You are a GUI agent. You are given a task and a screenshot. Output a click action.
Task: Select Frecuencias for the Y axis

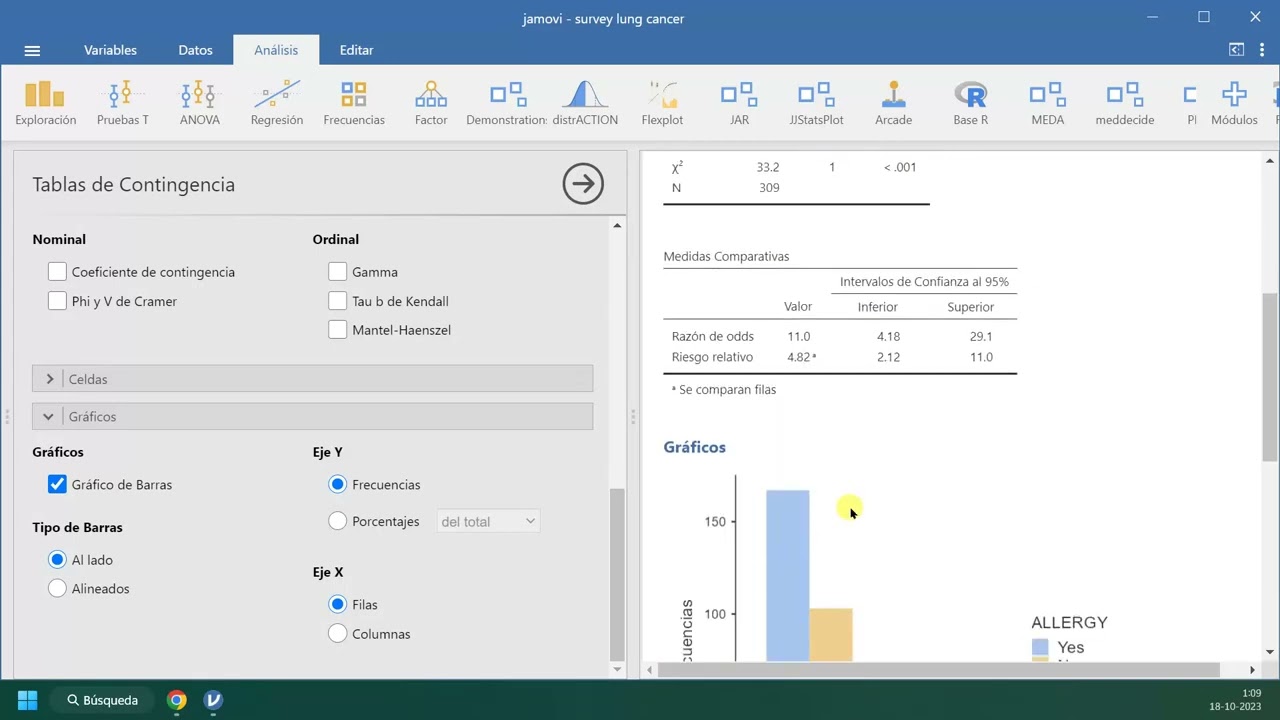point(337,485)
